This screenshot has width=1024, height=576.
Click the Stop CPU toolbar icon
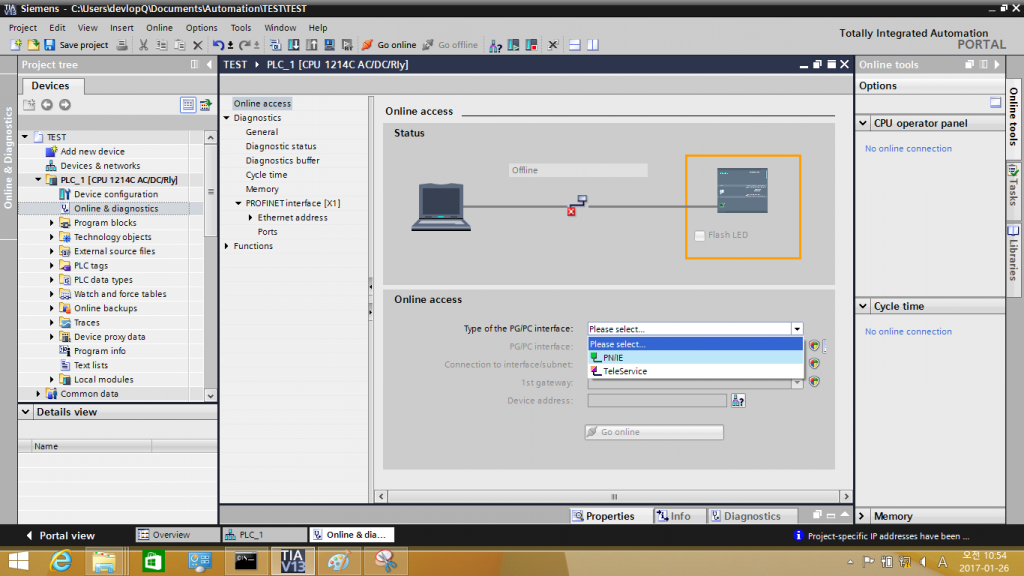click(x=532, y=45)
